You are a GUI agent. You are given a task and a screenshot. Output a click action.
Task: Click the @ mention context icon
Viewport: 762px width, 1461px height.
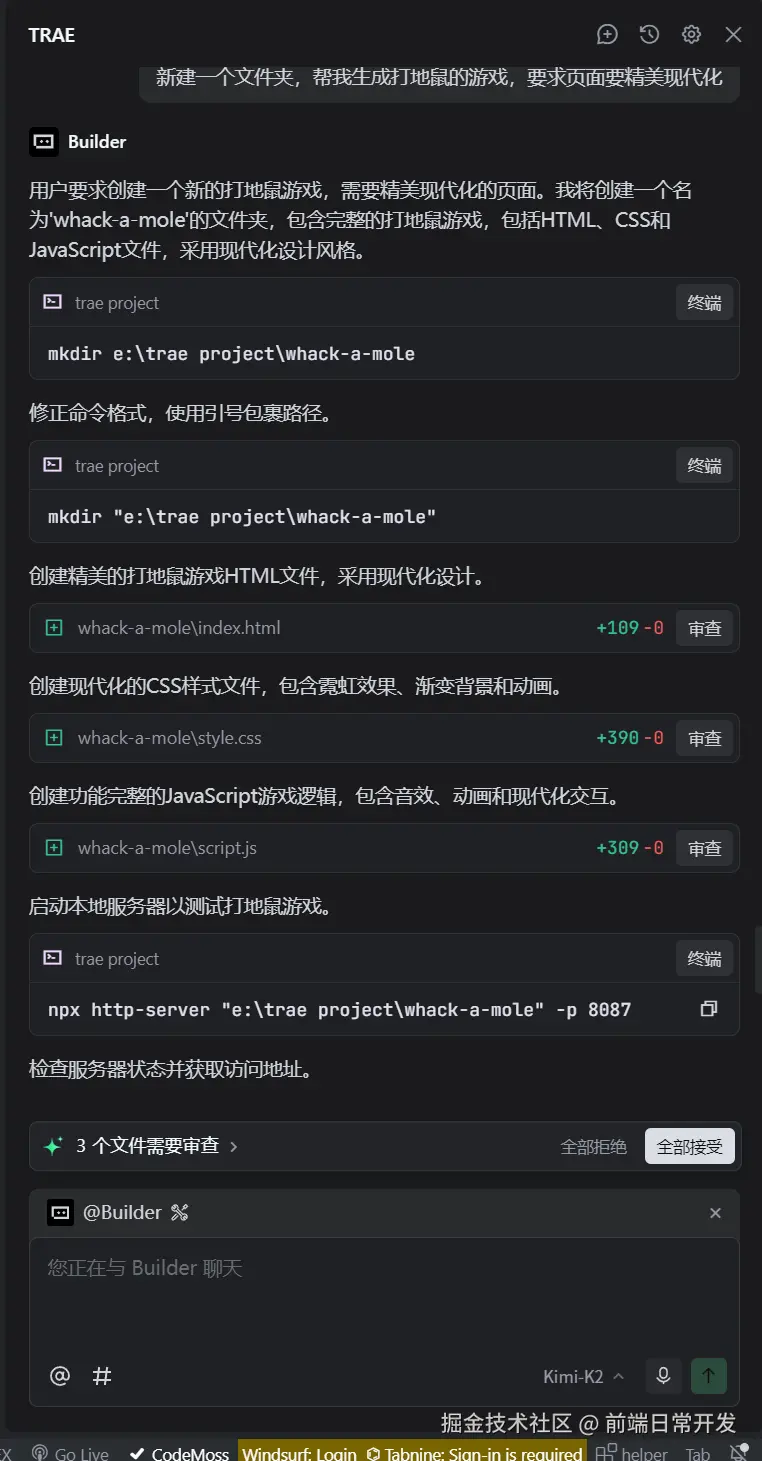click(60, 1376)
